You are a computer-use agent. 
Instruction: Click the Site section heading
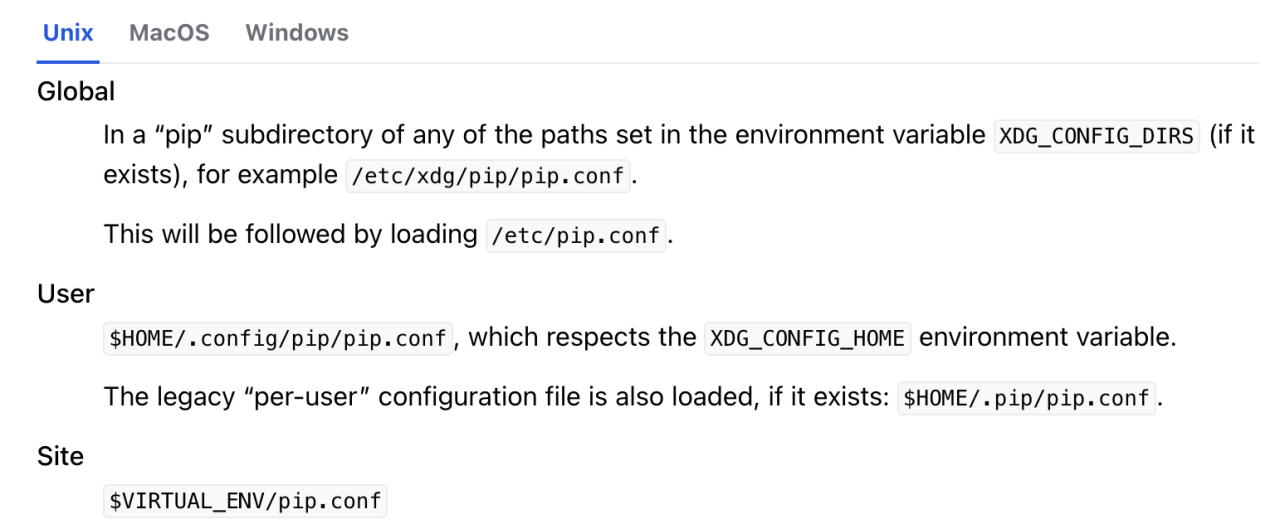tap(61, 456)
